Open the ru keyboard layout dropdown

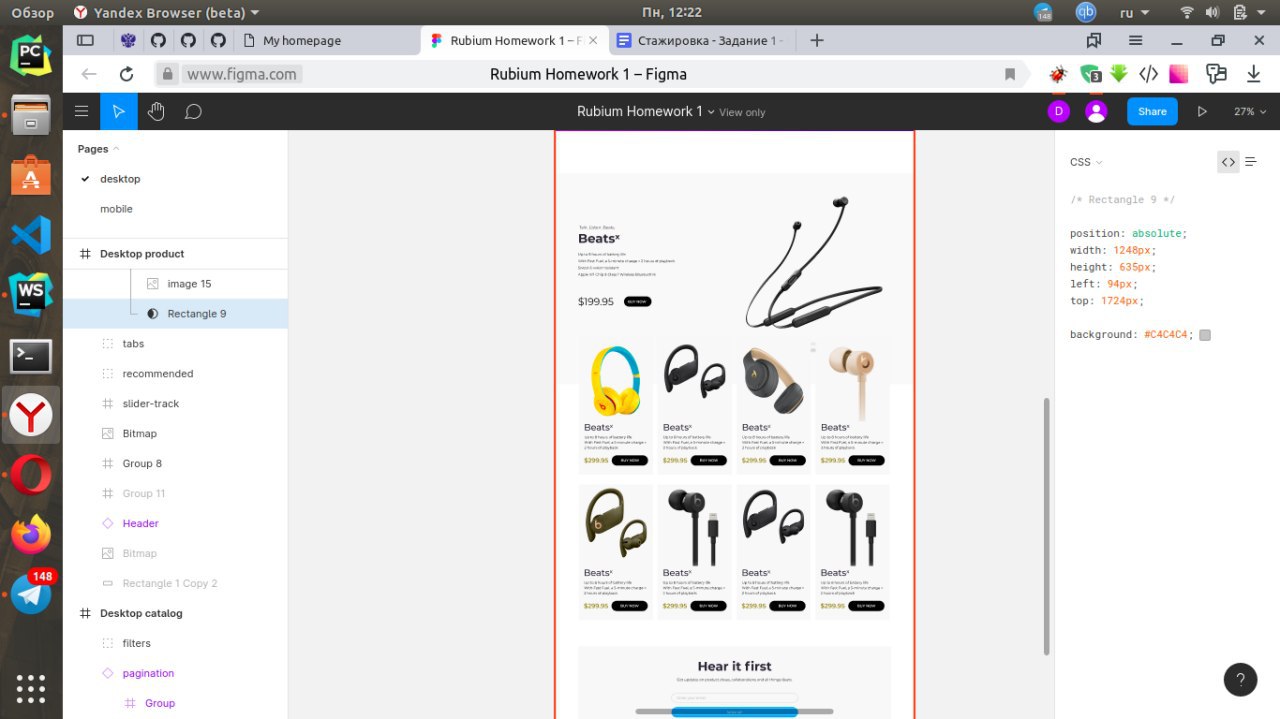click(1133, 13)
